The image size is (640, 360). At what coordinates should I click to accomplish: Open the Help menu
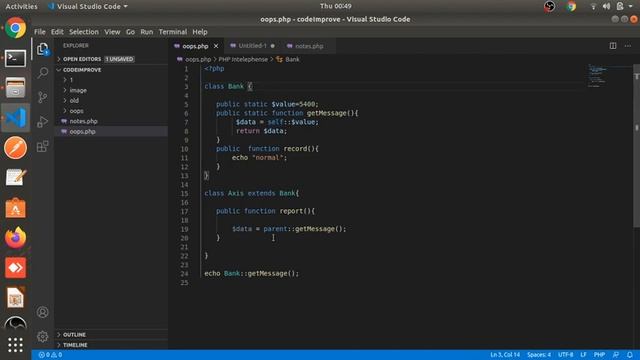(x=200, y=32)
